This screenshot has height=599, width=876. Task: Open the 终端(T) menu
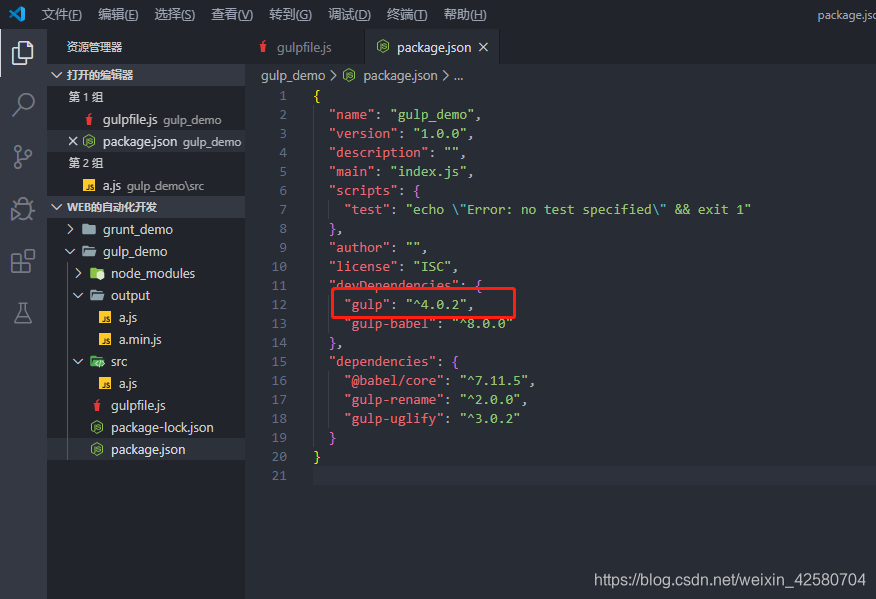tap(407, 15)
